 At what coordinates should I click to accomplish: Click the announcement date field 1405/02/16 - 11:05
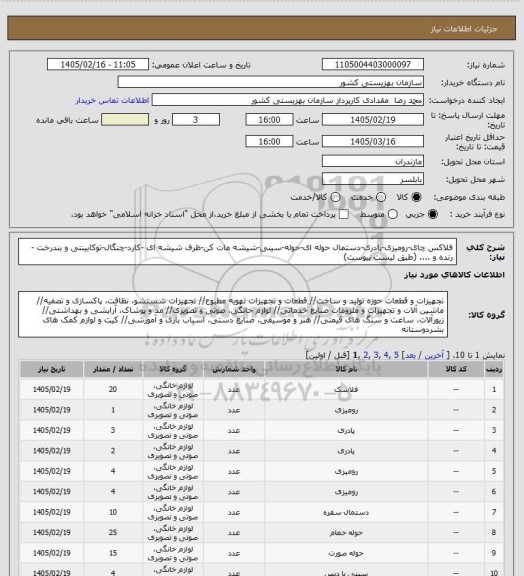(x=98, y=64)
